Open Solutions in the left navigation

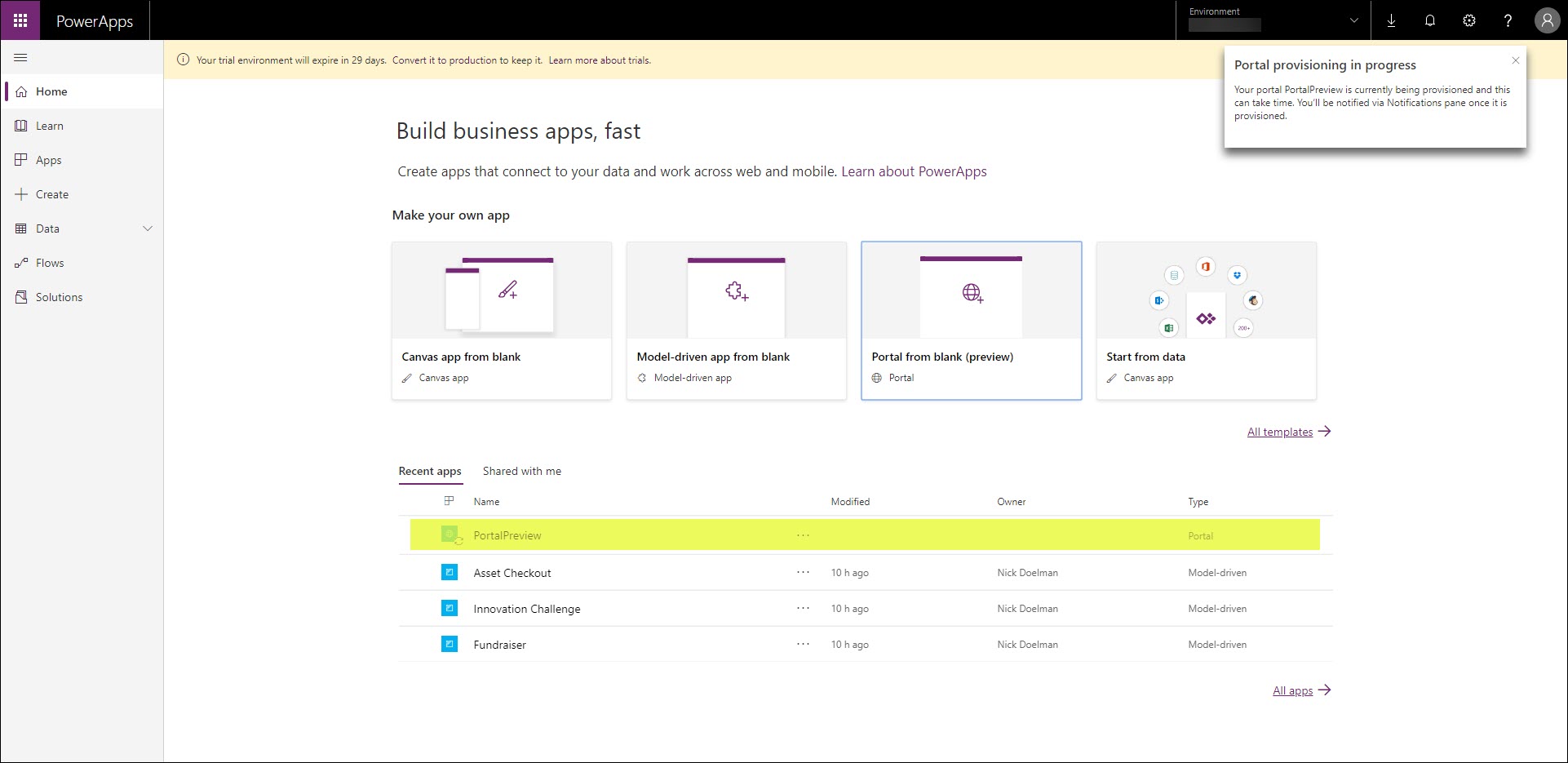coord(59,297)
